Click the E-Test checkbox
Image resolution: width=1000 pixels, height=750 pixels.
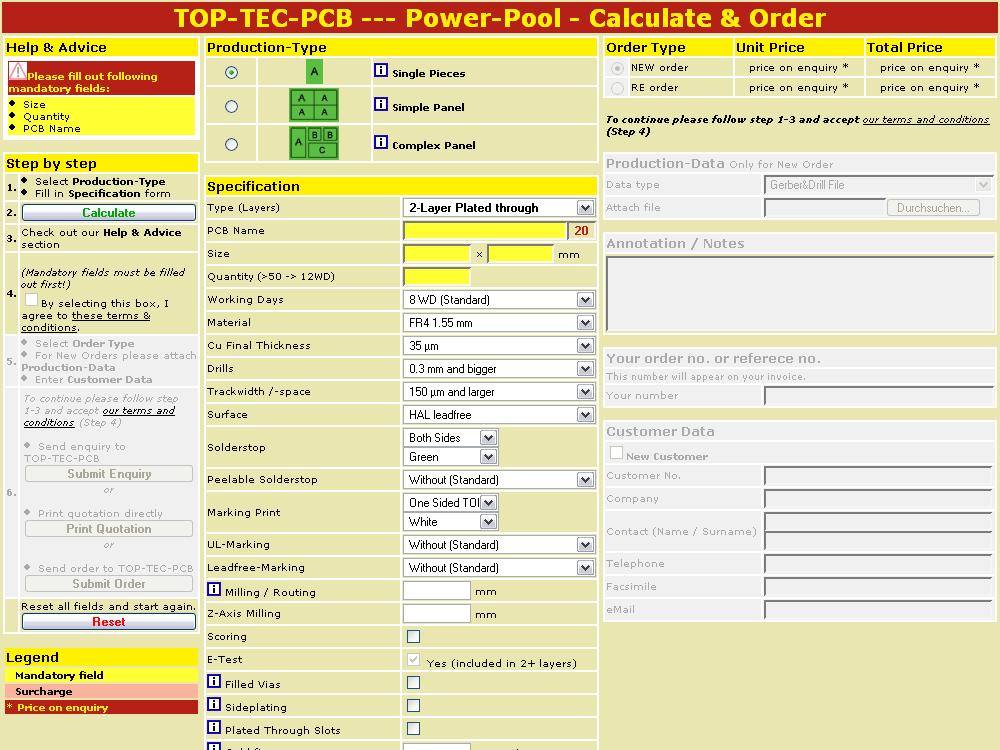coord(413,659)
